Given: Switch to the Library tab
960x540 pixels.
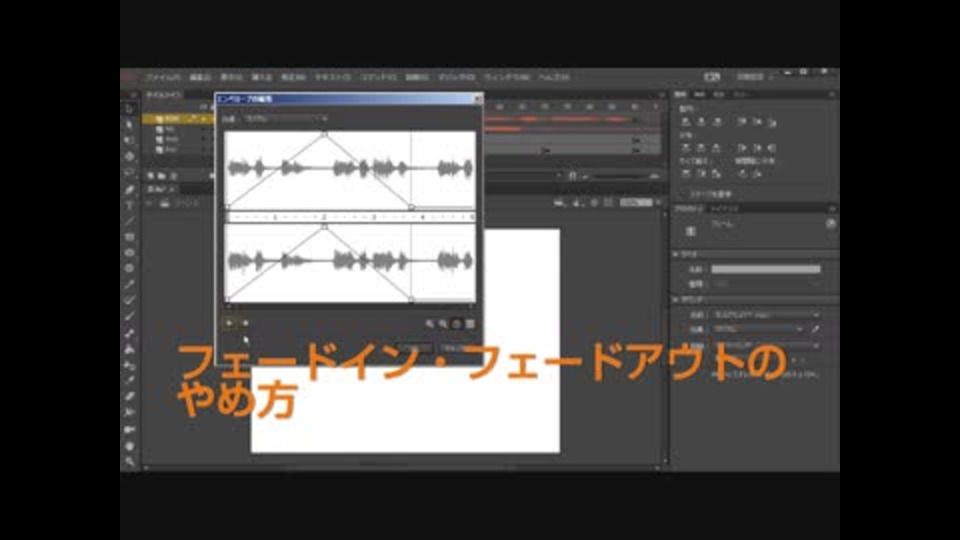Looking at the screenshot, I should (725, 209).
